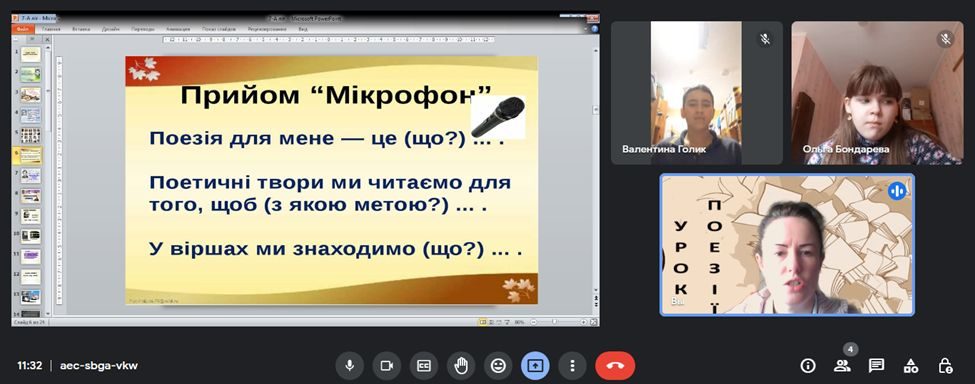
Task: Show the participants people panel
Action: pyautogui.click(x=842, y=365)
